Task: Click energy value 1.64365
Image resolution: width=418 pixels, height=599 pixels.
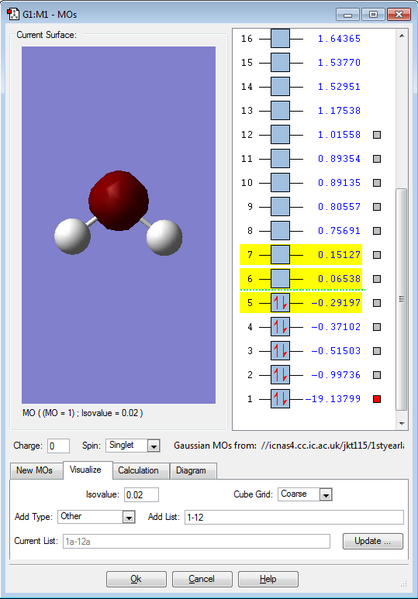Action: point(339,39)
